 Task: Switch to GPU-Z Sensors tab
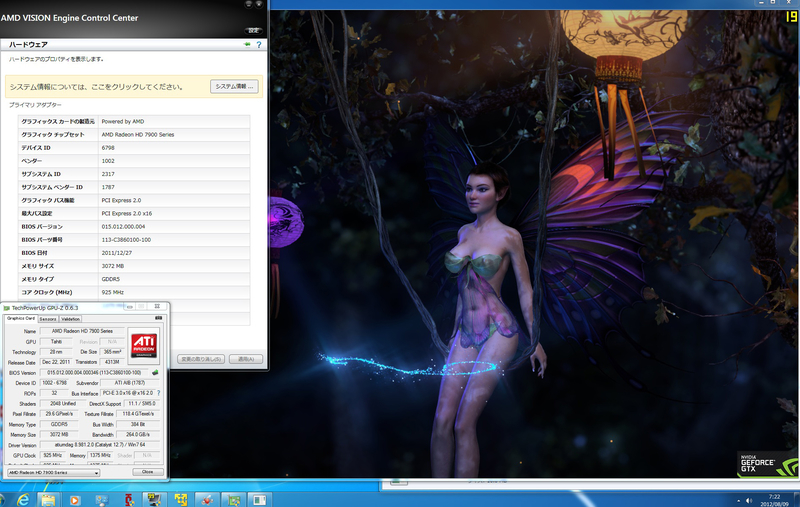pyautogui.click(x=48, y=319)
